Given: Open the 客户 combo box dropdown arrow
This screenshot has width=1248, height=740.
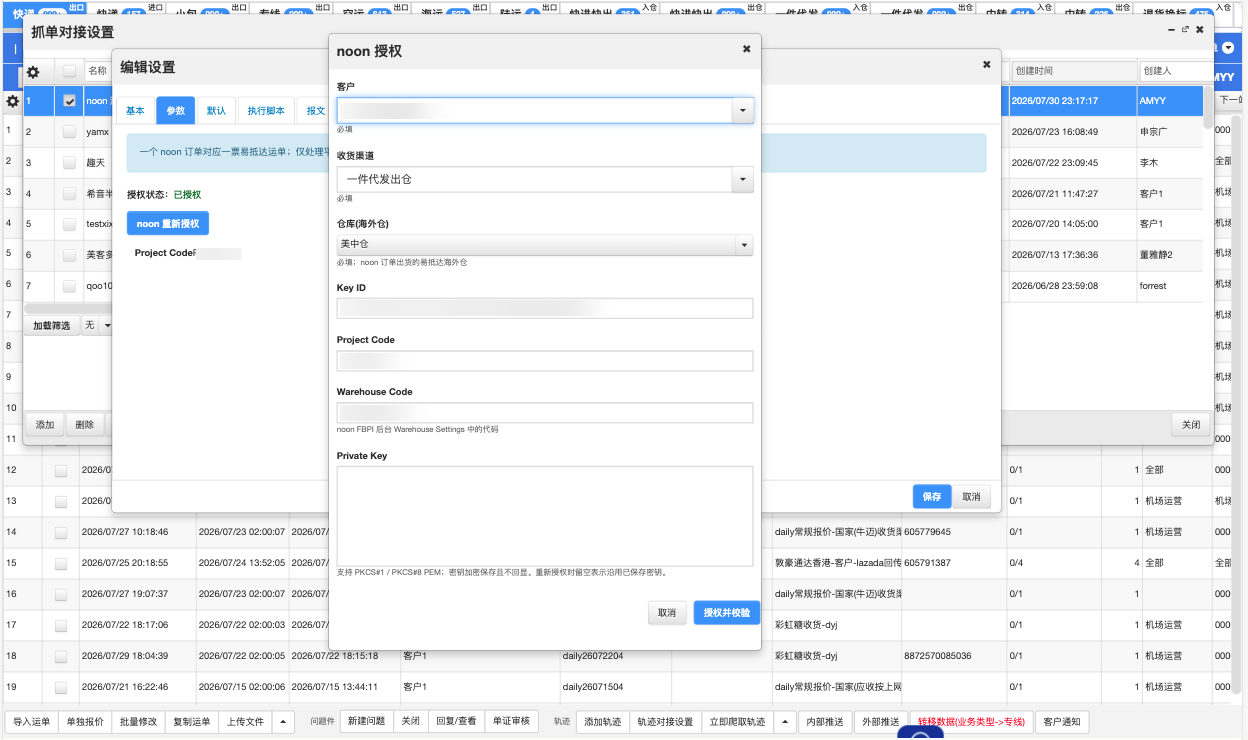Looking at the screenshot, I should point(742,111).
